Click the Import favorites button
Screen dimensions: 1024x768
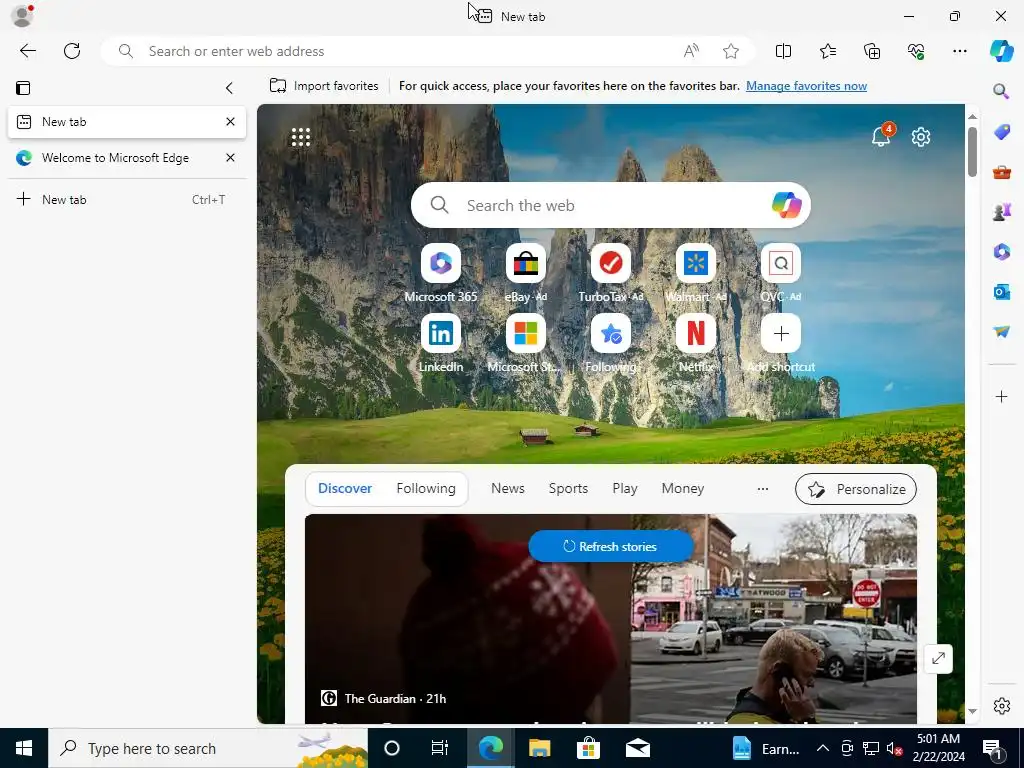(x=324, y=86)
